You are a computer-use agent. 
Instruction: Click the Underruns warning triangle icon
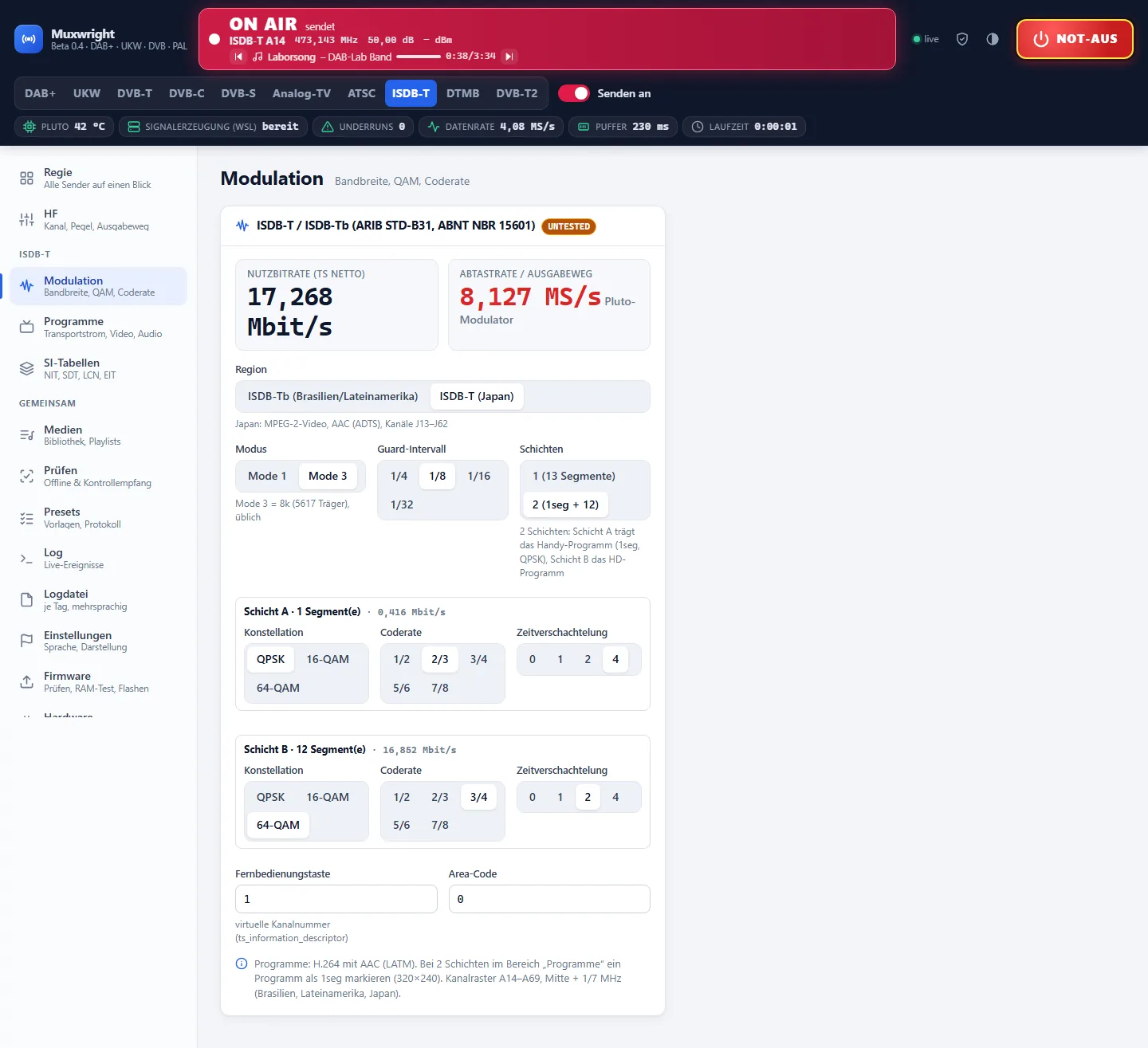tap(328, 127)
